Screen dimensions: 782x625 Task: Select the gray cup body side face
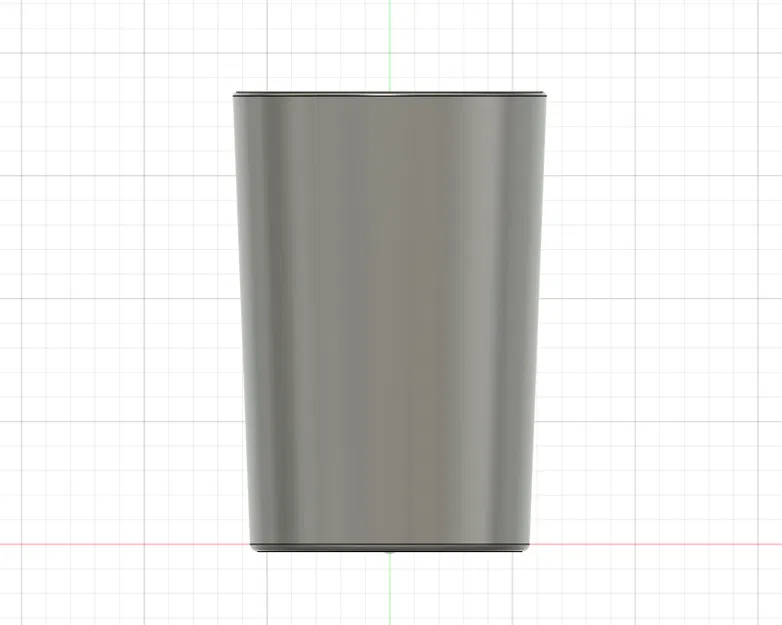pos(390,320)
